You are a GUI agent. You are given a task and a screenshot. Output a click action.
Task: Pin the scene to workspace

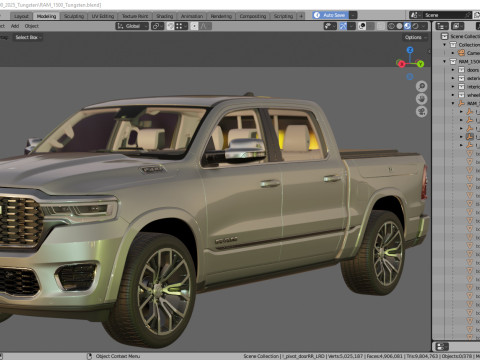[468, 15]
